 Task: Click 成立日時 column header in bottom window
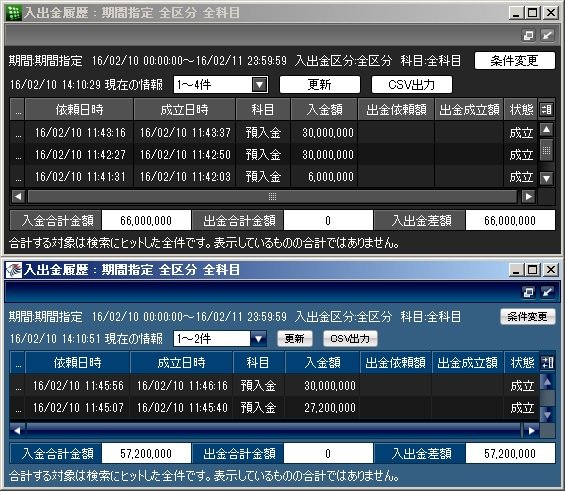pos(182,363)
